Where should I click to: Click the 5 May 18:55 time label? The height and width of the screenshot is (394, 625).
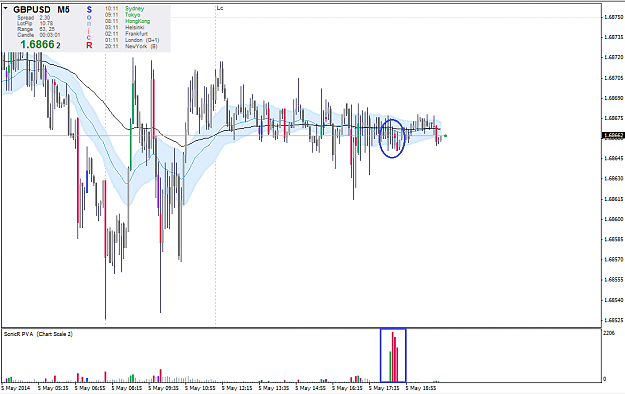pos(421,388)
